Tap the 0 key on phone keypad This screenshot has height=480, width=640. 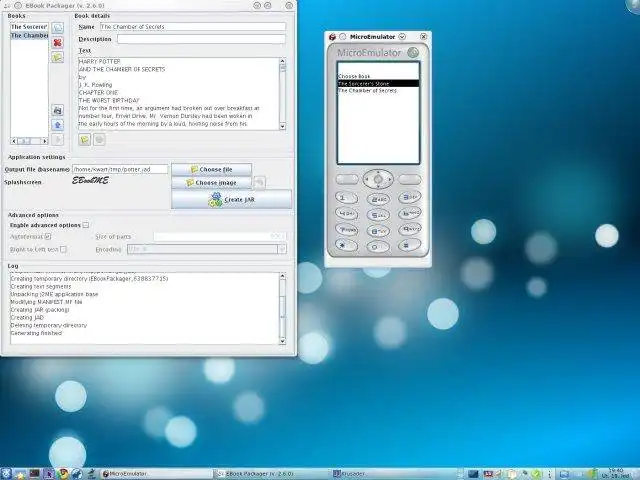(x=378, y=247)
